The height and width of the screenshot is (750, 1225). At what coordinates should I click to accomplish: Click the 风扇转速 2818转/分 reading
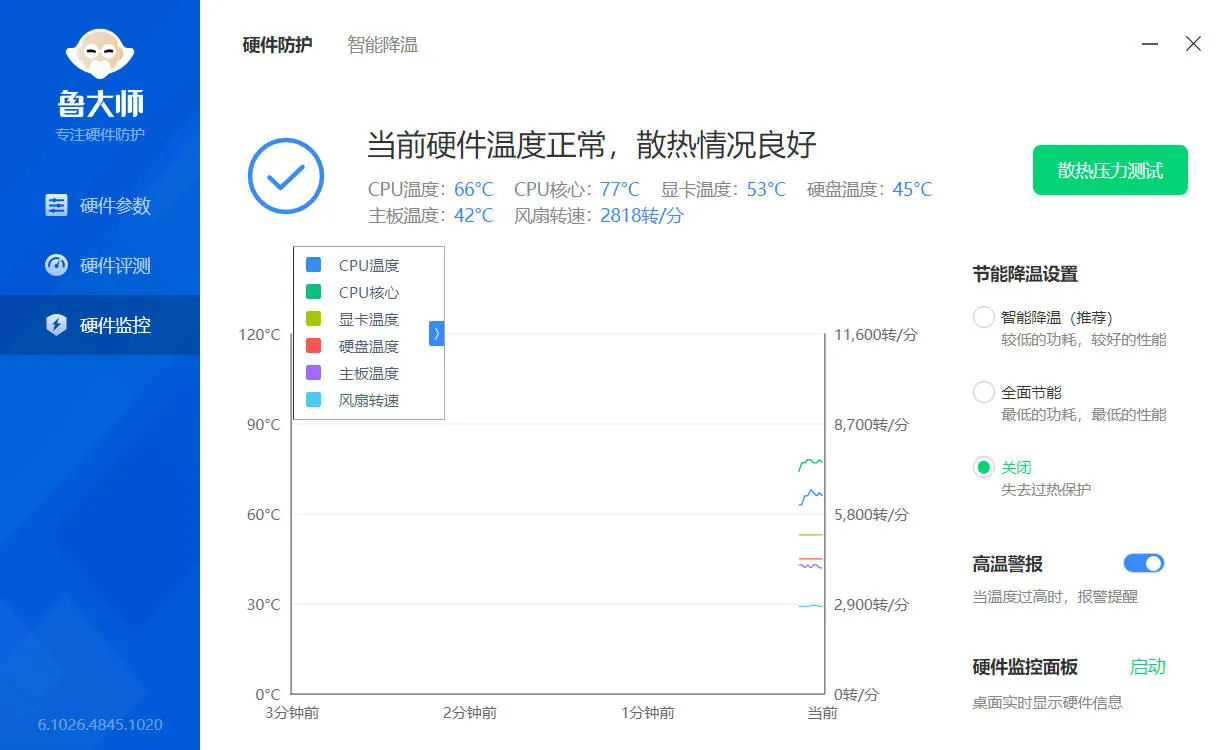click(x=599, y=215)
